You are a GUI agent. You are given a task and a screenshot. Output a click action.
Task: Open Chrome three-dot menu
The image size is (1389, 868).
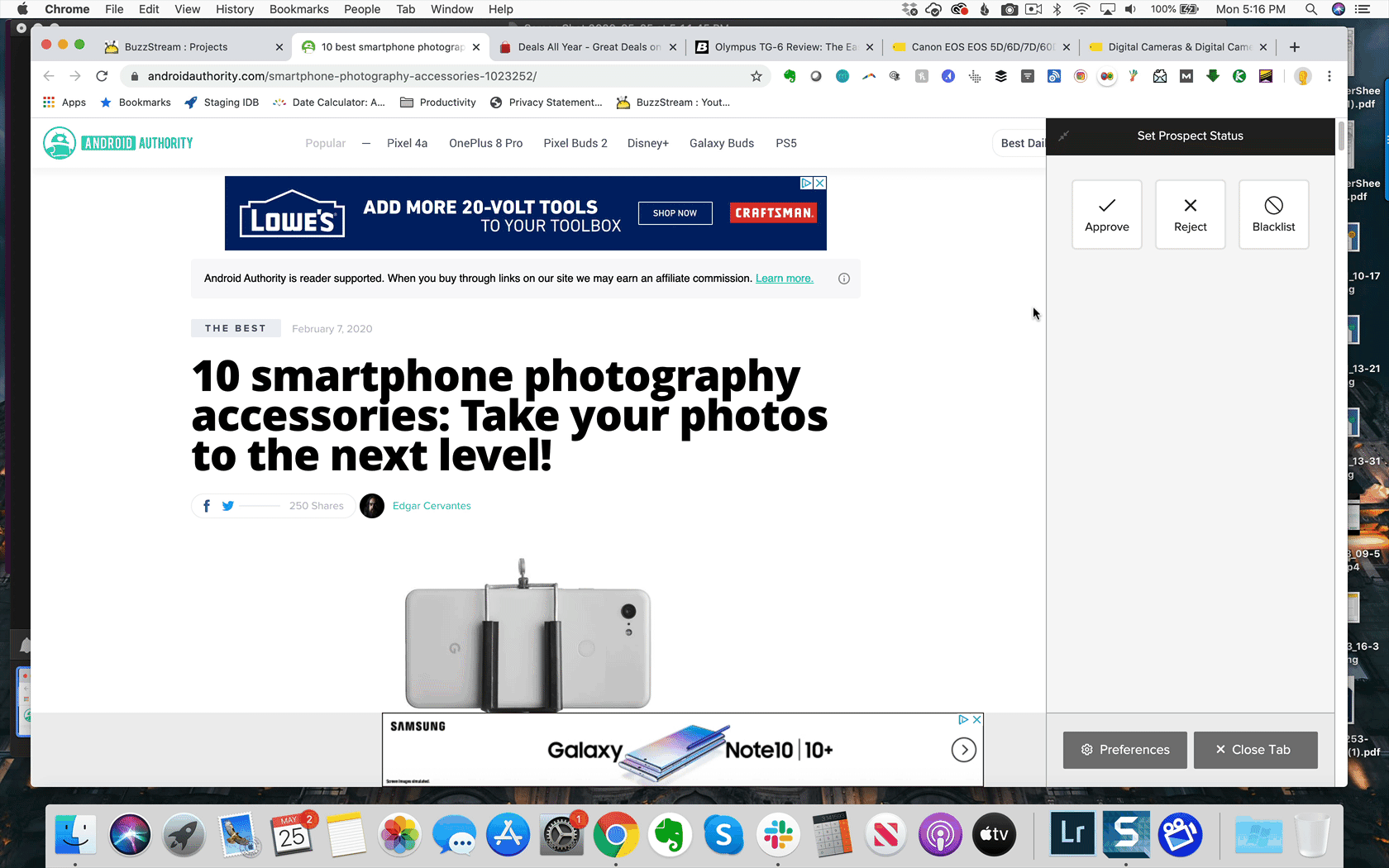[x=1329, y=76]
